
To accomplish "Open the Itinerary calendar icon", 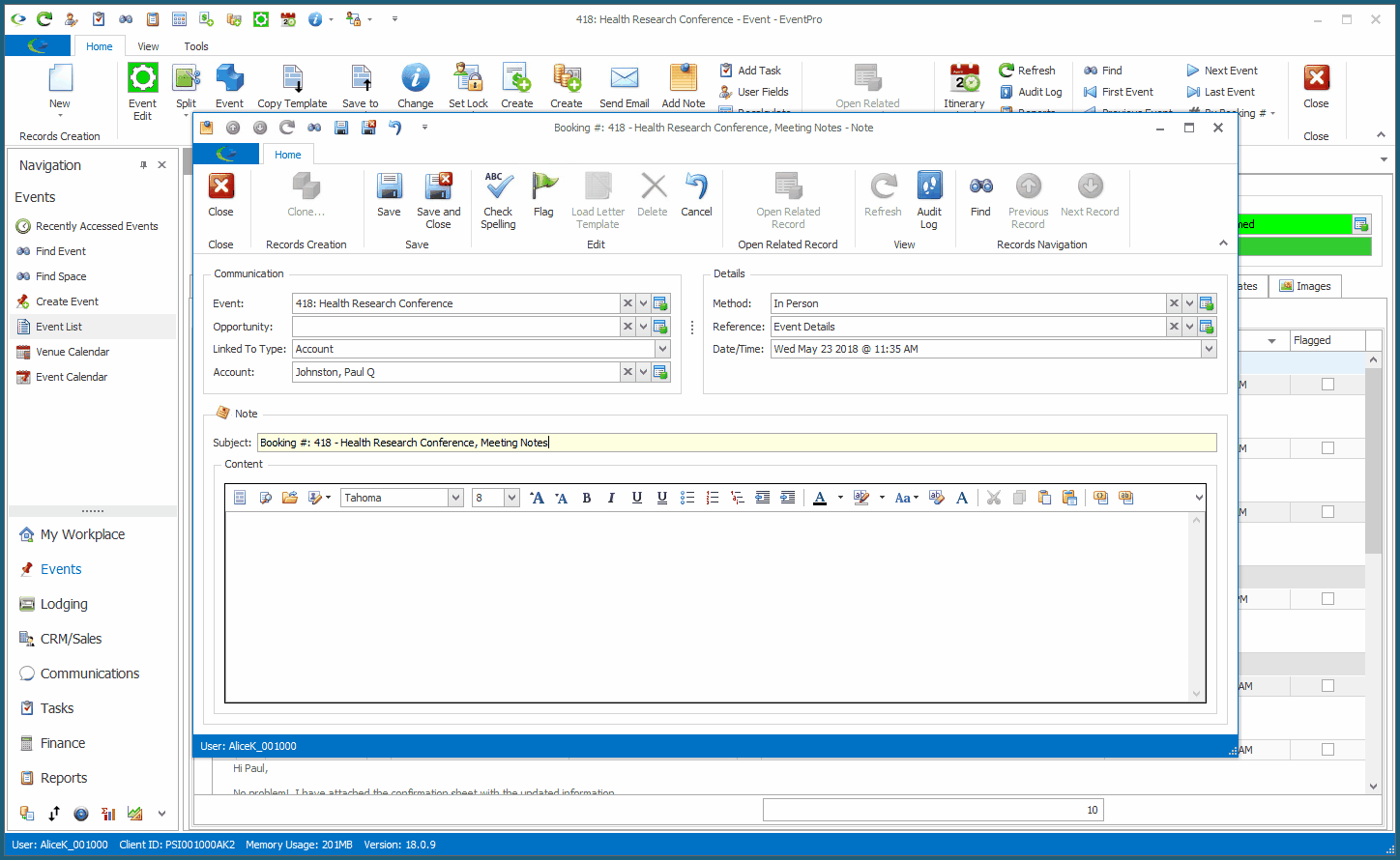I will pos(964,87).
